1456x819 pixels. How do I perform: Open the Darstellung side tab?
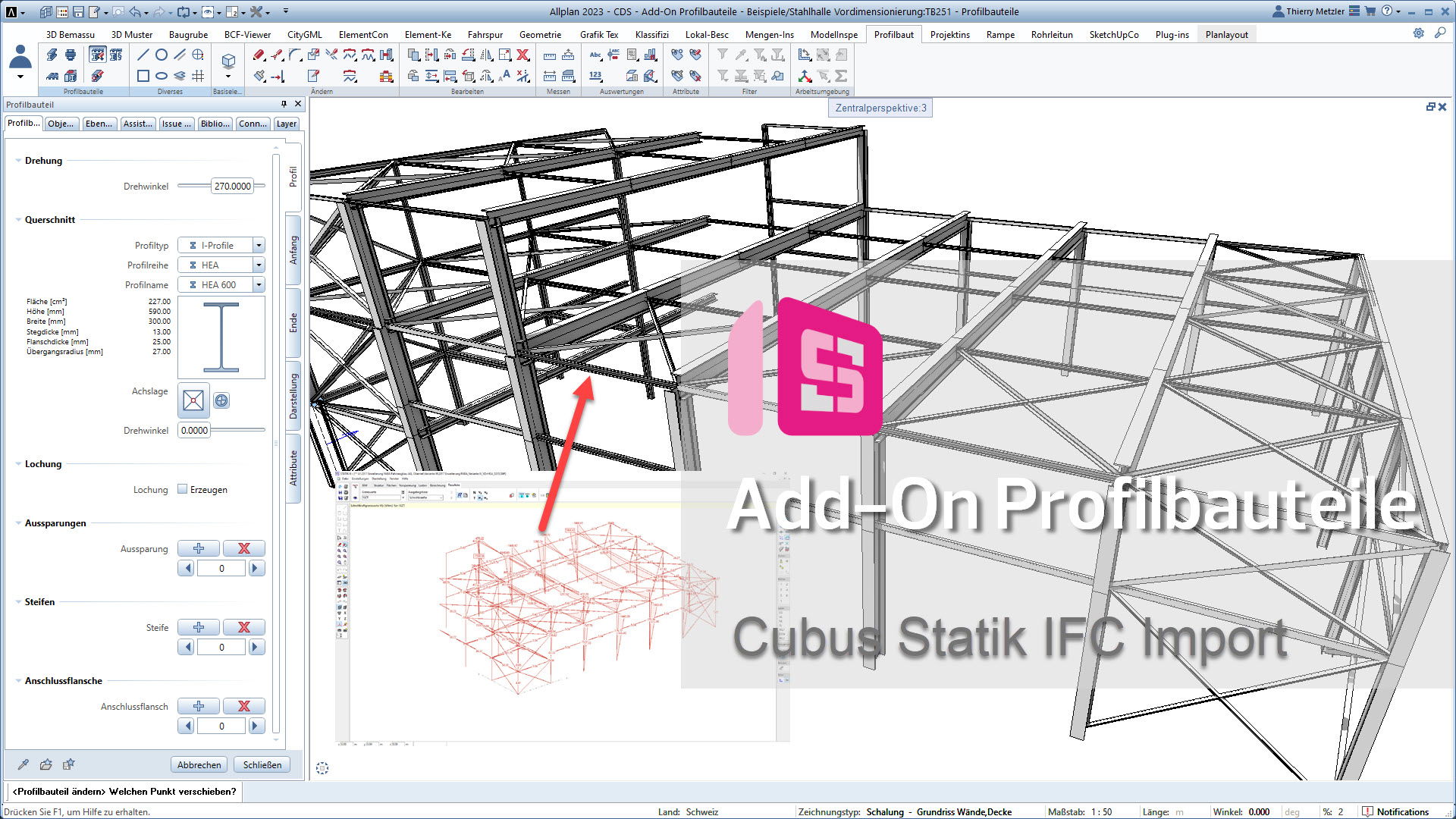pos(293,394)
